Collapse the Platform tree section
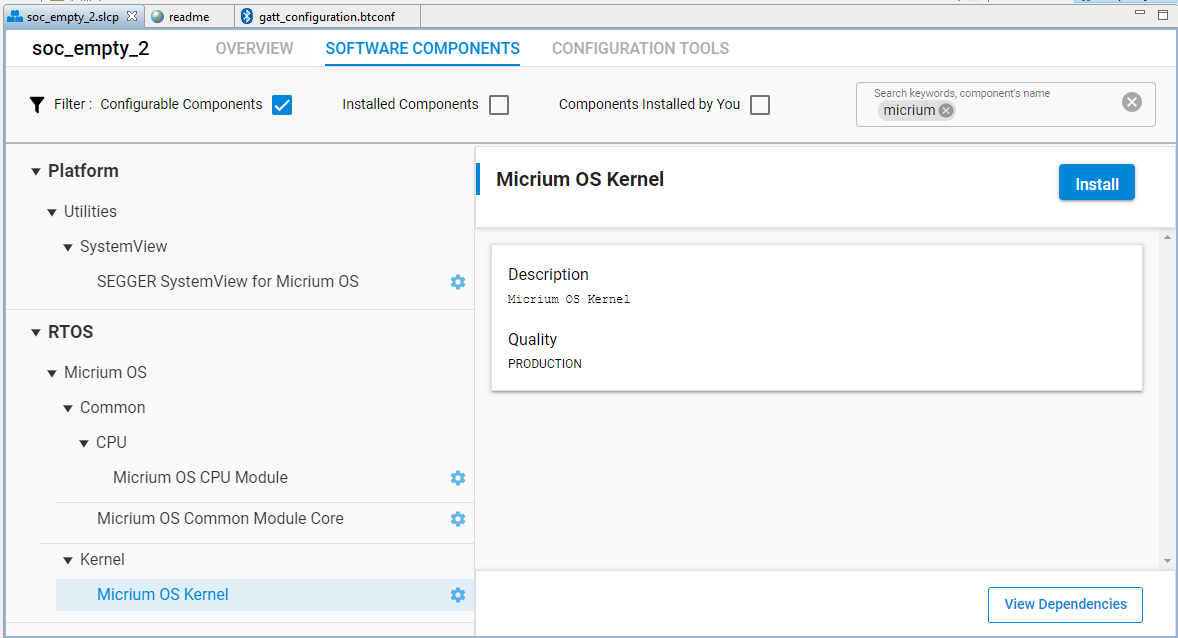 [36, 171]
